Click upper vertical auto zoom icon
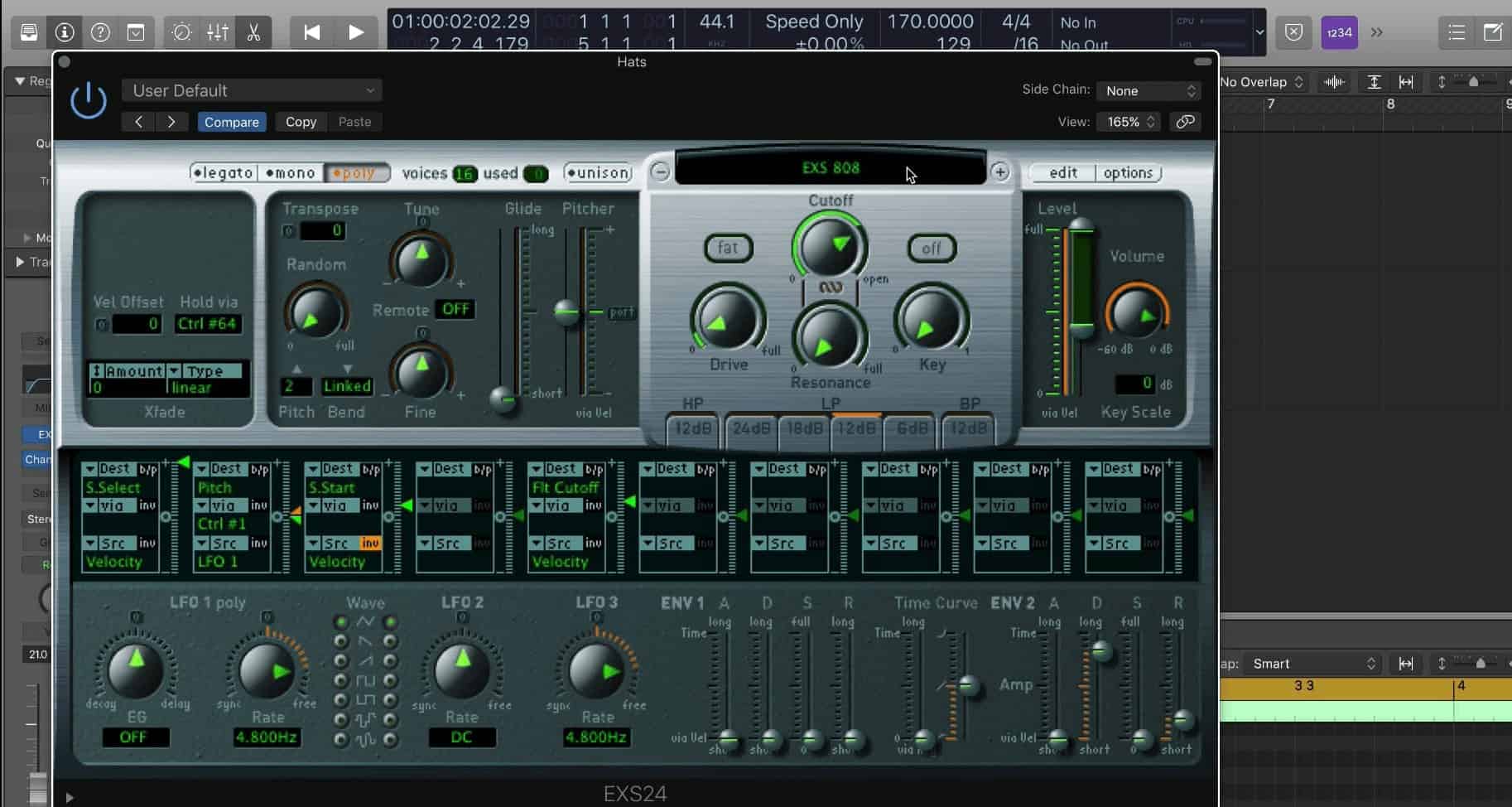The height and width of the screenshot is (807, 1512). [x=1374, y=82]
